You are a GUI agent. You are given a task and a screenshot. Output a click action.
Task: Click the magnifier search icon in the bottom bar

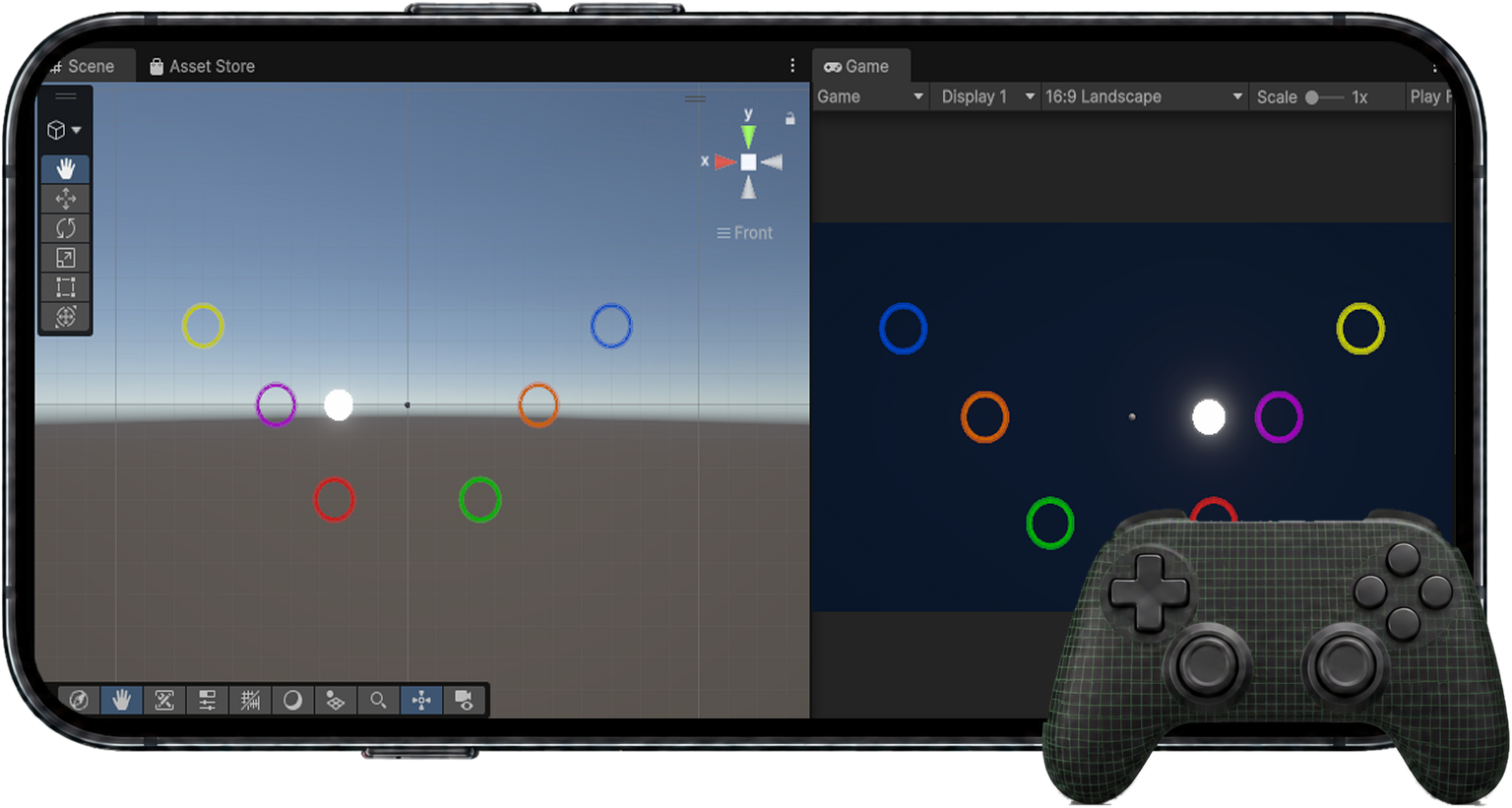(378, 700)
